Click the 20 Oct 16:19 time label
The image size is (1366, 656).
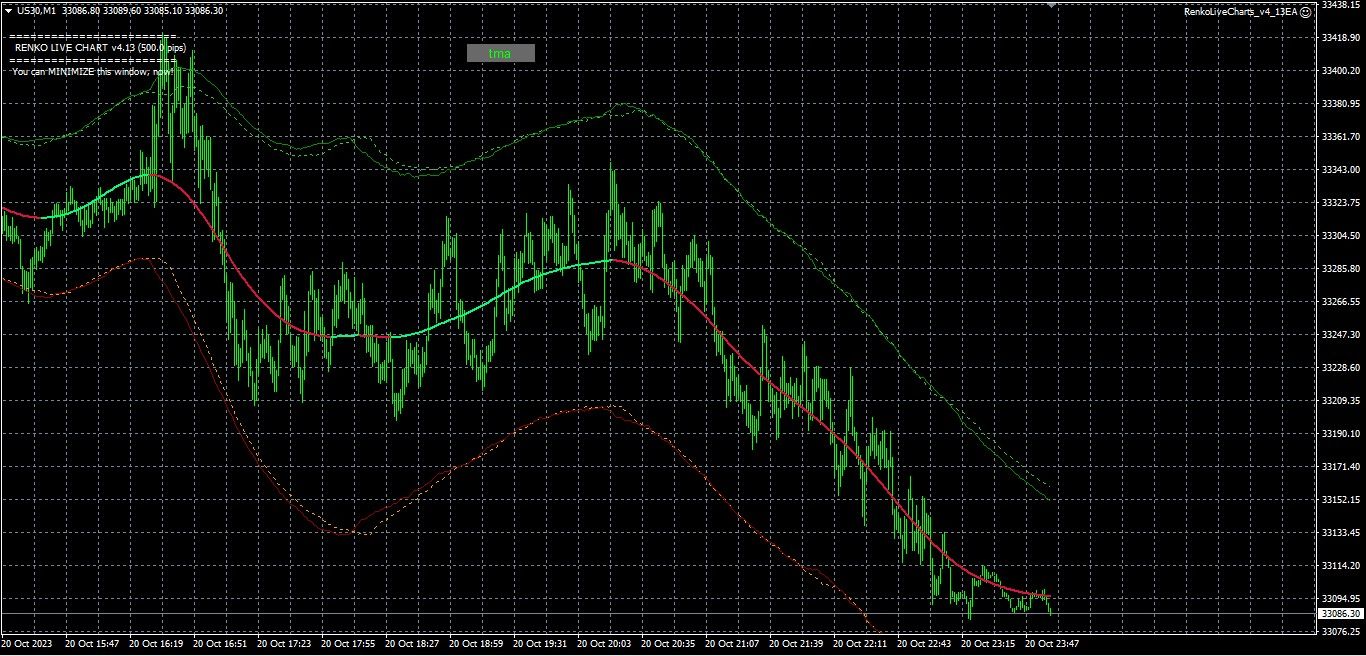pyautogui.click(x=156, y=645)
